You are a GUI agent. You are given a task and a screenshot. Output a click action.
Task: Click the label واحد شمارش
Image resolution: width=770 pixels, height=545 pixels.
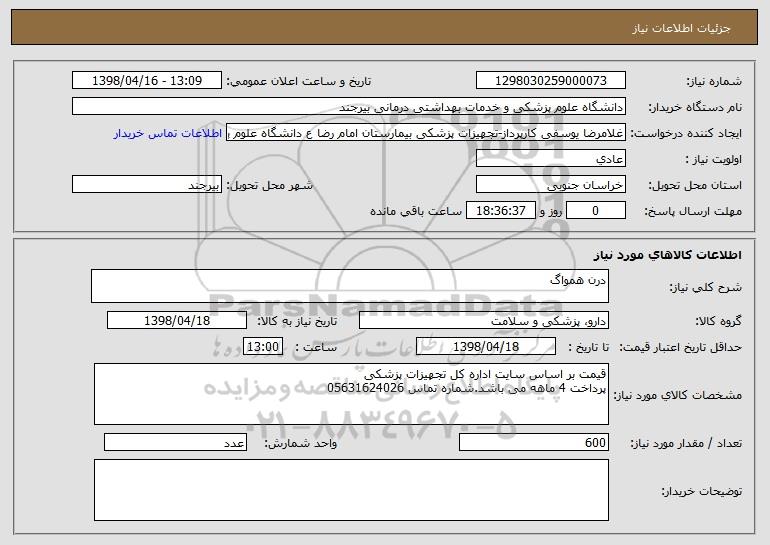point(301,443)
